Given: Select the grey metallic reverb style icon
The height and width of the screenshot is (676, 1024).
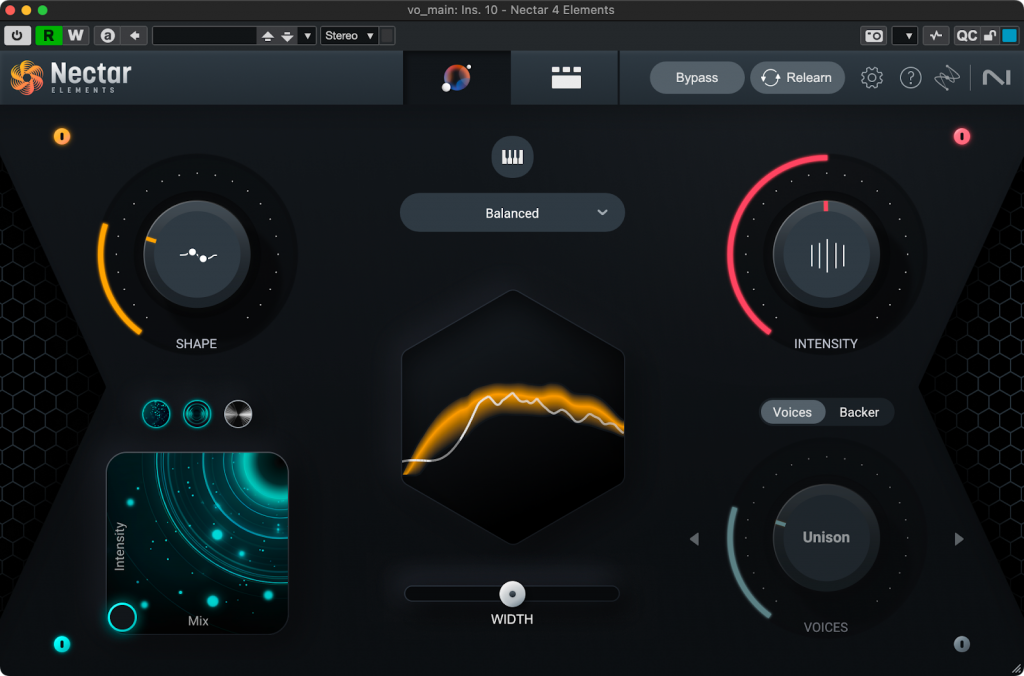Looking at the screenshot, I should [x=238, y=413].
